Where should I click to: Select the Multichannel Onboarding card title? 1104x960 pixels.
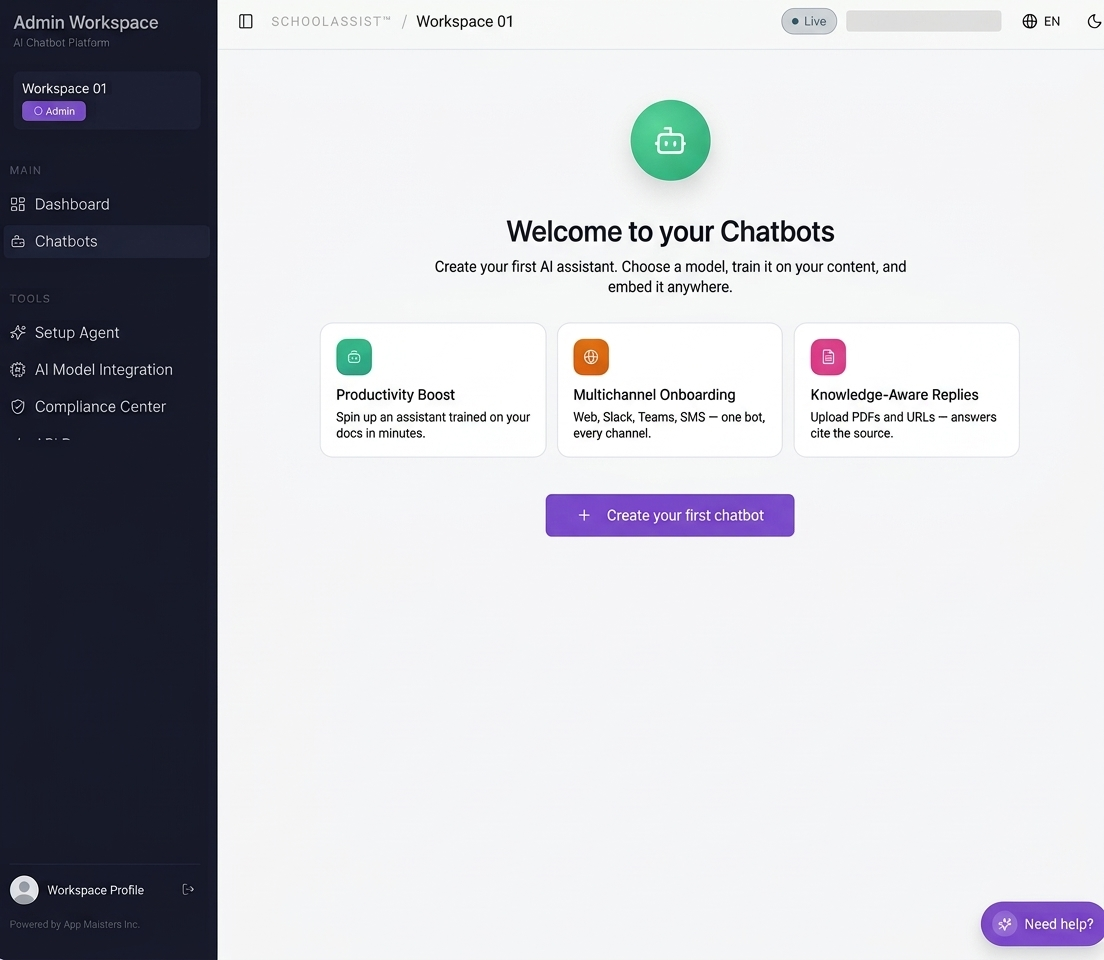click(654, 394)
